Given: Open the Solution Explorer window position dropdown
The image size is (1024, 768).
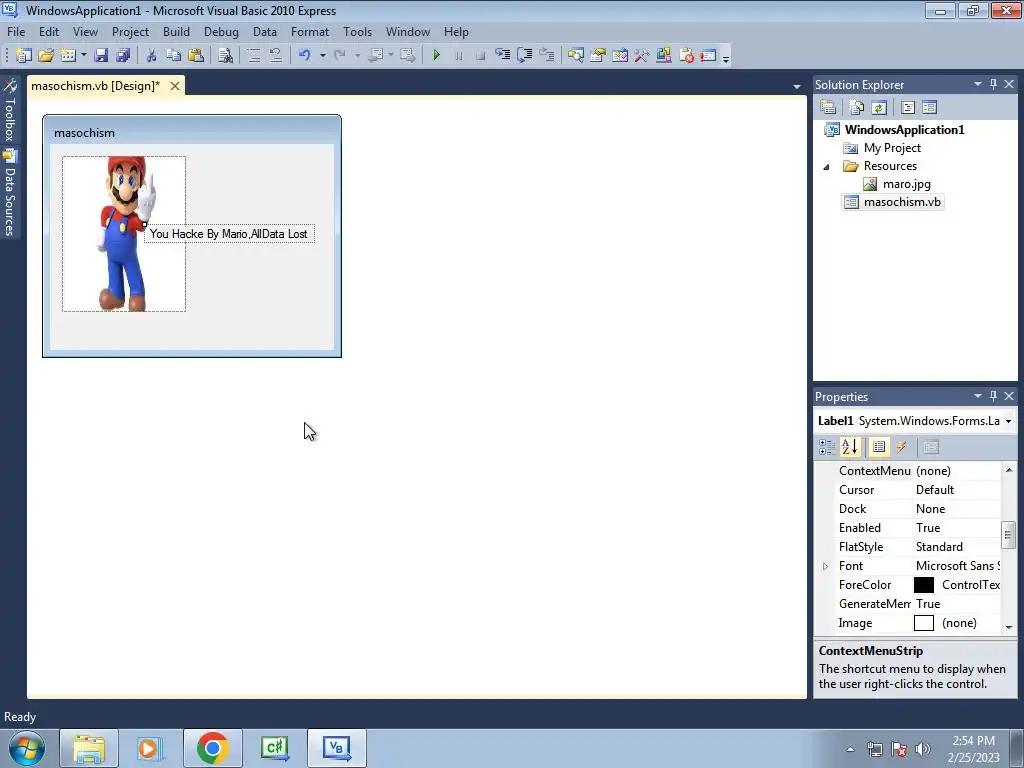Looking at the screenshot, I should pyautogui.click(x=978, y=84).
